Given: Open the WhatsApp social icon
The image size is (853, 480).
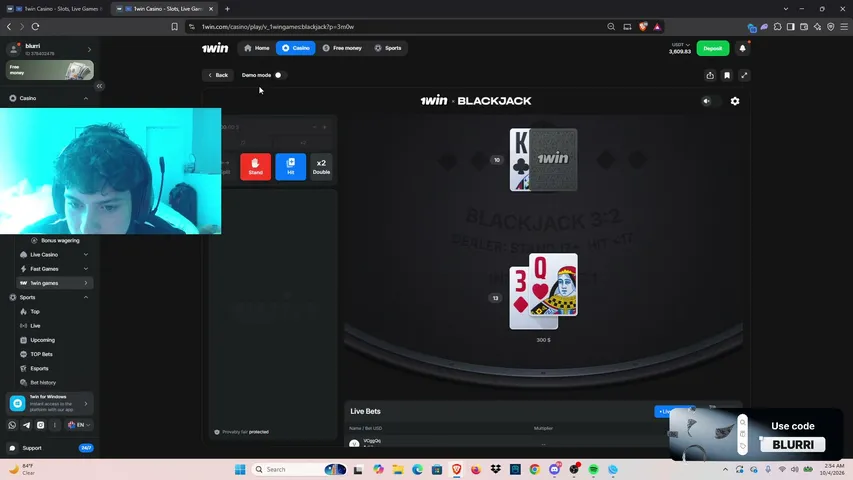Looking at the screenshot, I should pos(12,425).
